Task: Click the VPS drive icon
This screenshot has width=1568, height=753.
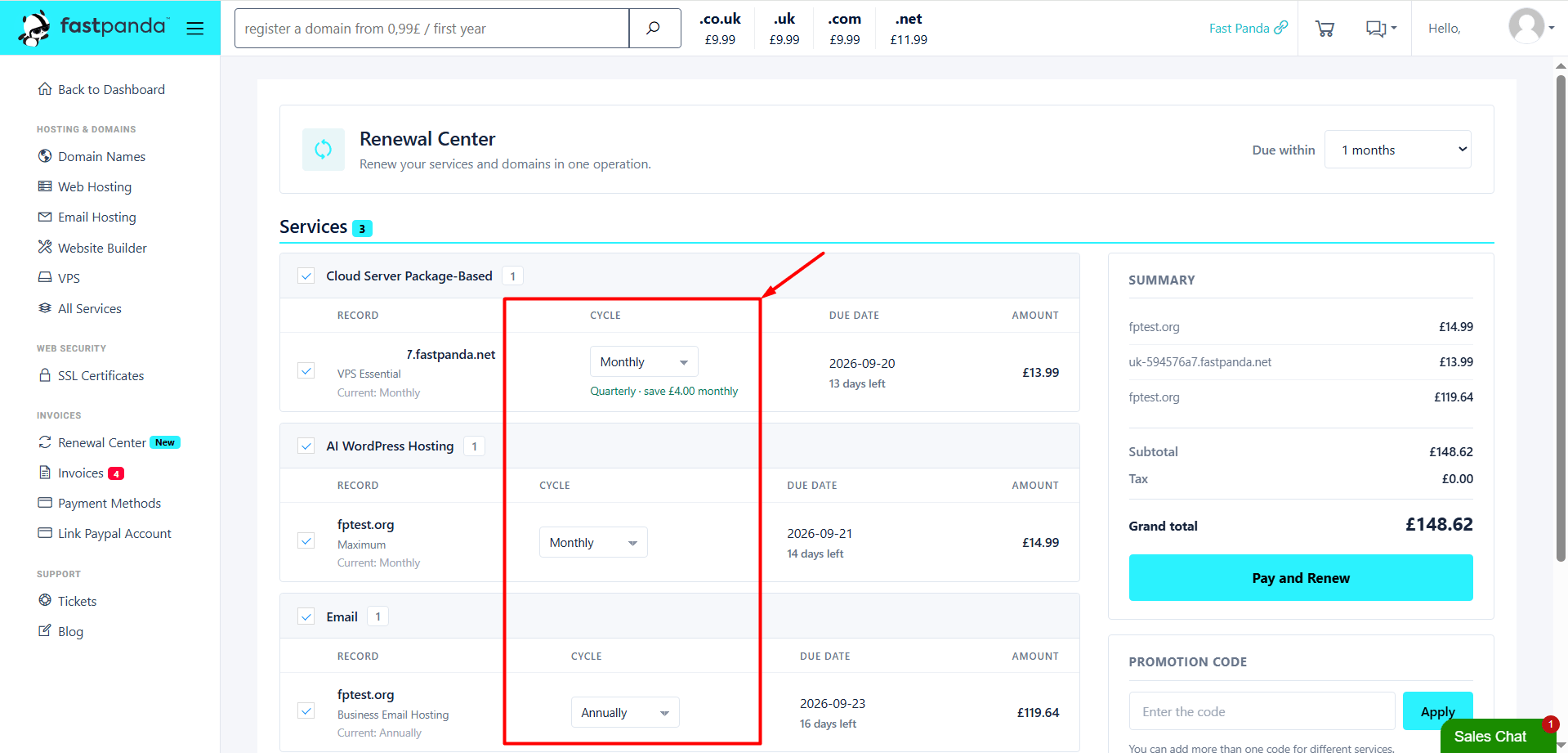Action: coord(45,278)
